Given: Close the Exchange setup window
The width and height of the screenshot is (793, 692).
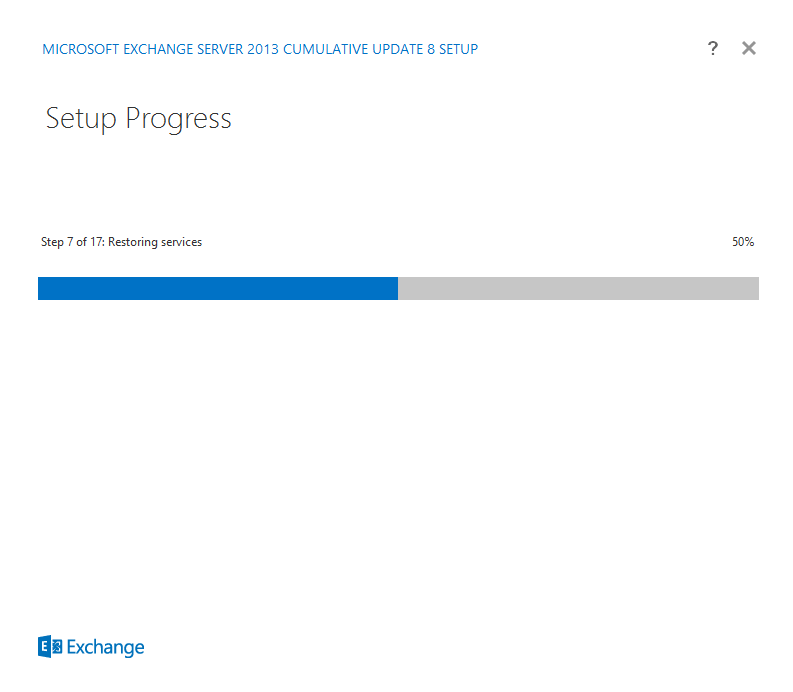Looking at the screenshot, I should pos(749,49).
